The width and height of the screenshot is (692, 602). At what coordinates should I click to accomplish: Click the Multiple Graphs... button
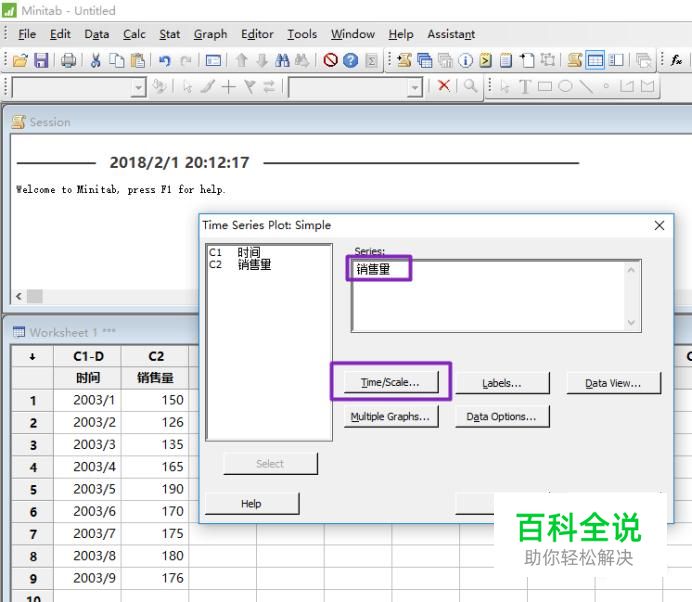391,416
